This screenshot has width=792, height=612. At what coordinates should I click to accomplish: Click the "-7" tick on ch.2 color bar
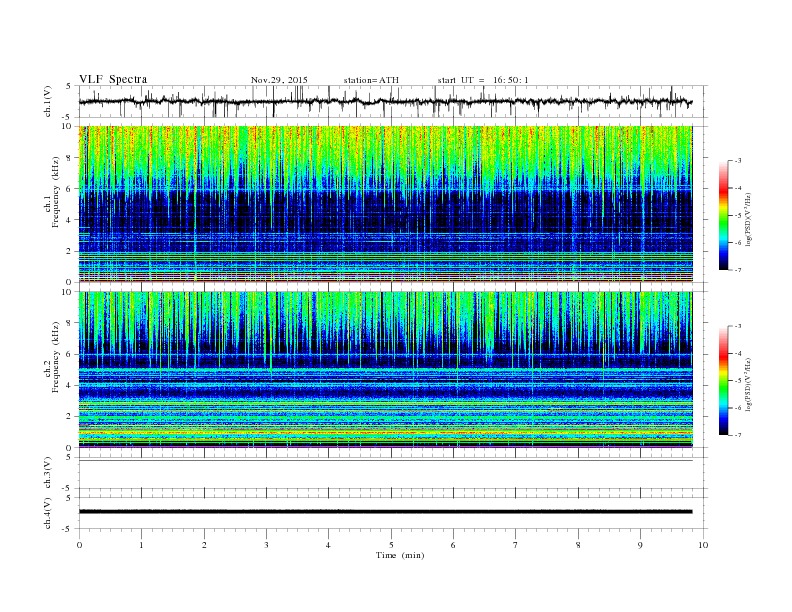click(738, 435)
